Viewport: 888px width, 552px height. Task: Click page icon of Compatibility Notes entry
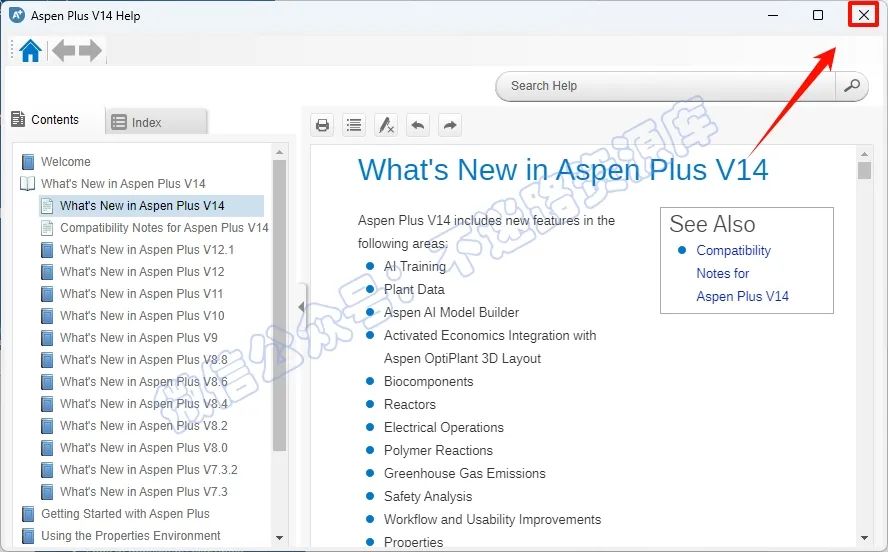pos(48,228)
